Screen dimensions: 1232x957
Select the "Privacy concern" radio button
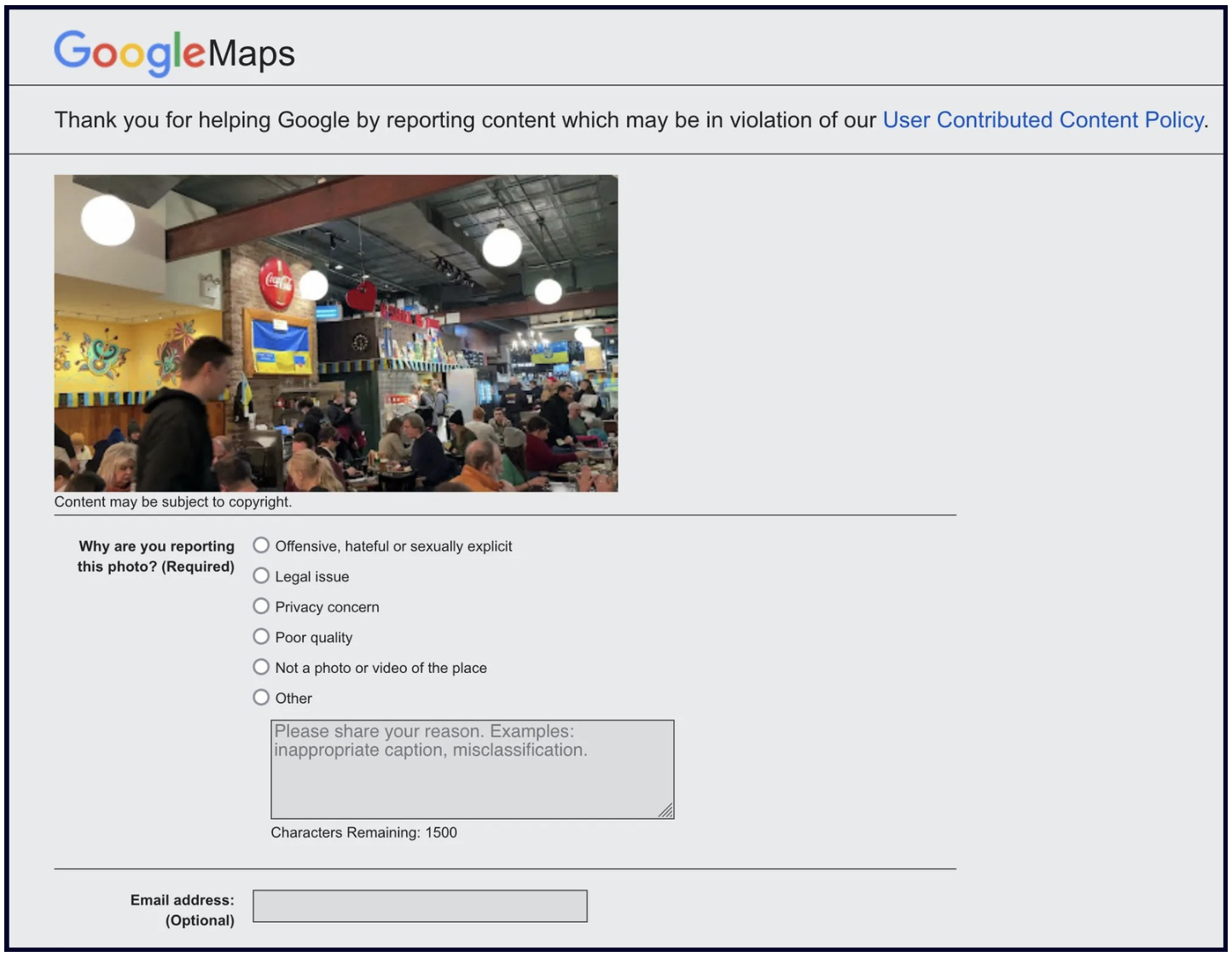coord(261,606)
